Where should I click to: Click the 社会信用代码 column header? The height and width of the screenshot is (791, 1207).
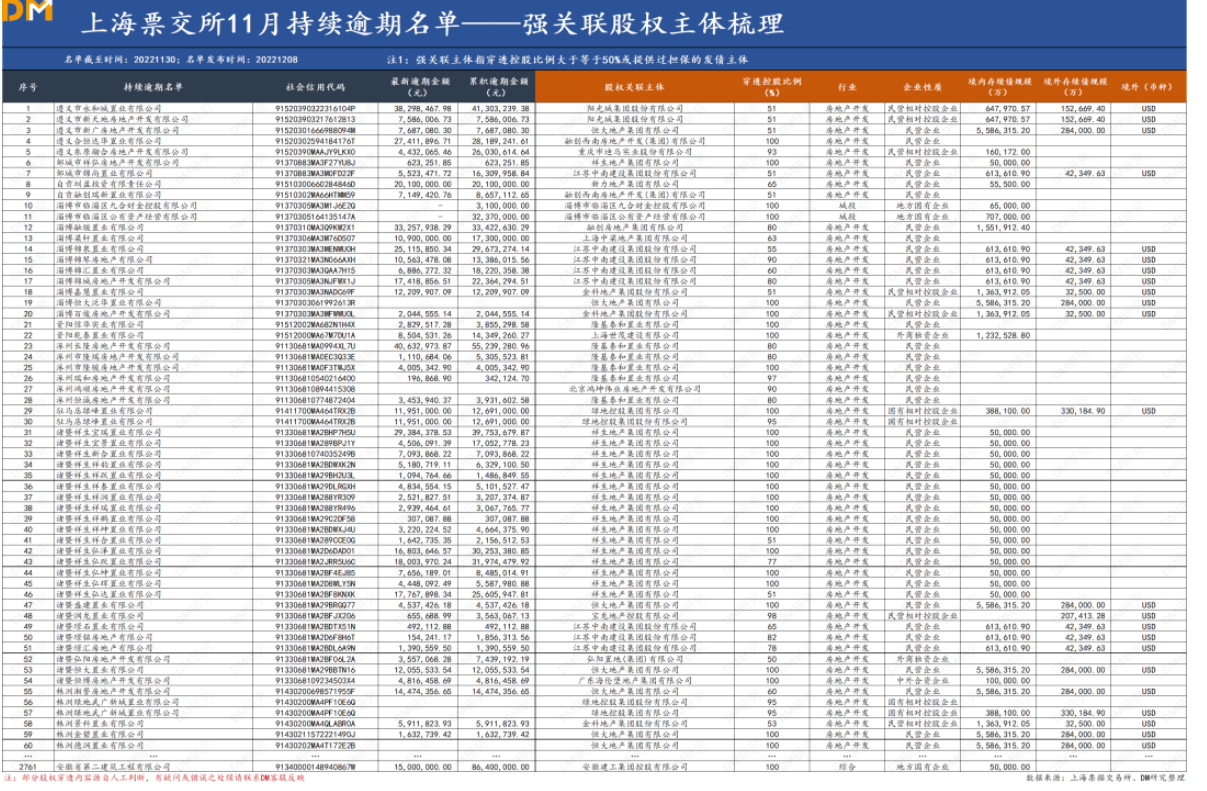(315, 87)
